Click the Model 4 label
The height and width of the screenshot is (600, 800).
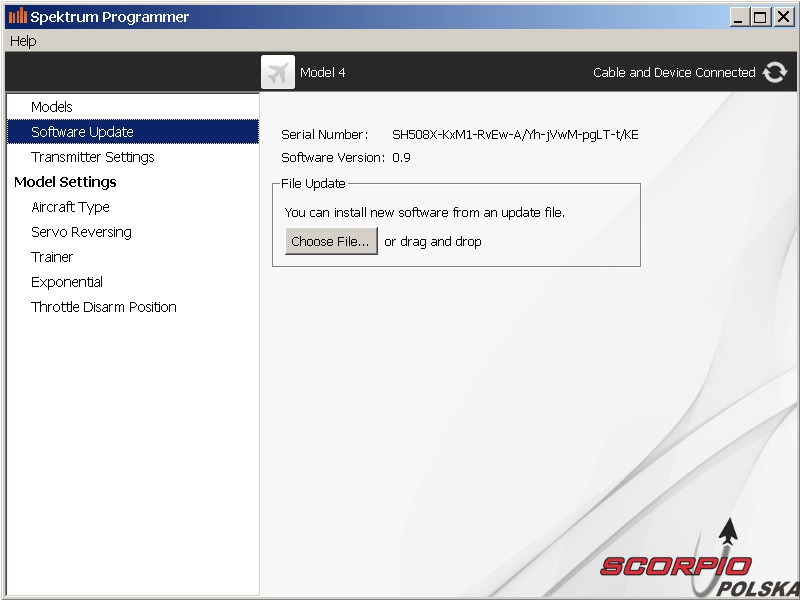322,72
